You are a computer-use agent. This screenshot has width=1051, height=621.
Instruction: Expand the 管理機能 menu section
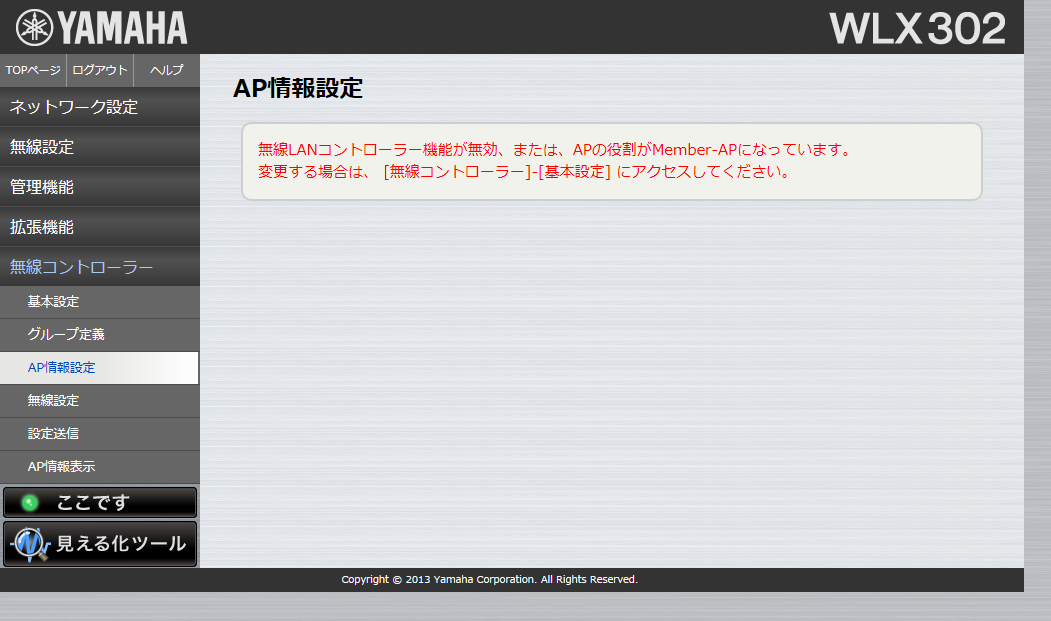point(42,187)
